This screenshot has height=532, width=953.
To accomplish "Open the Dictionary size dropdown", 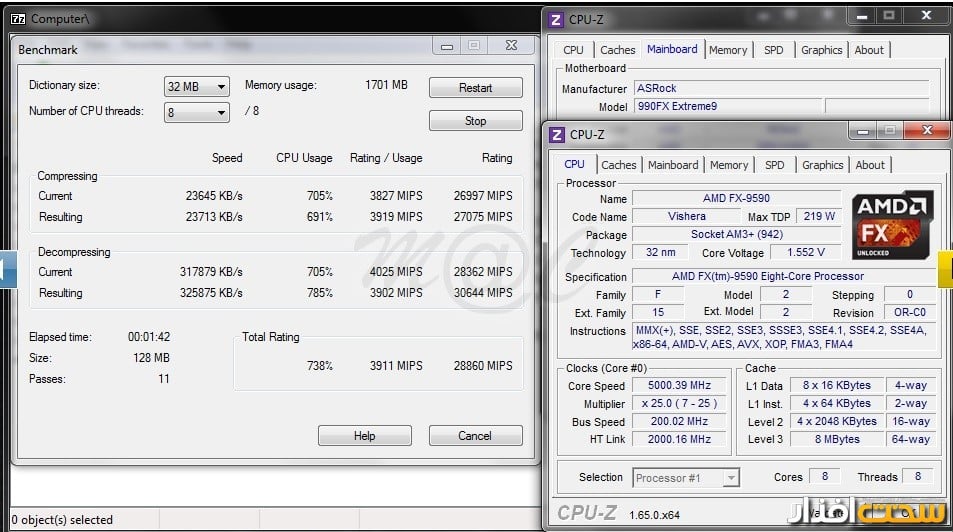I will point(197,86).
